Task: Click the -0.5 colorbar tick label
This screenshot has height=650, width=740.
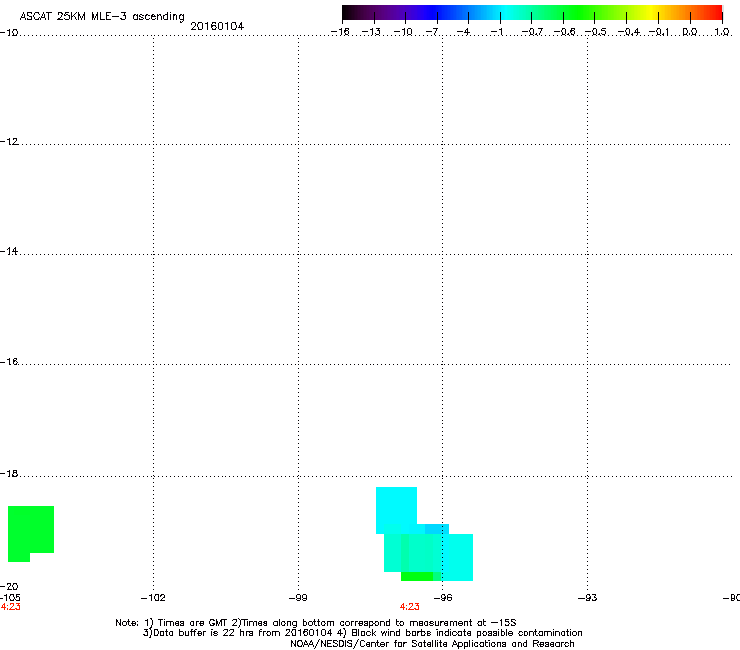Action: 596,32
